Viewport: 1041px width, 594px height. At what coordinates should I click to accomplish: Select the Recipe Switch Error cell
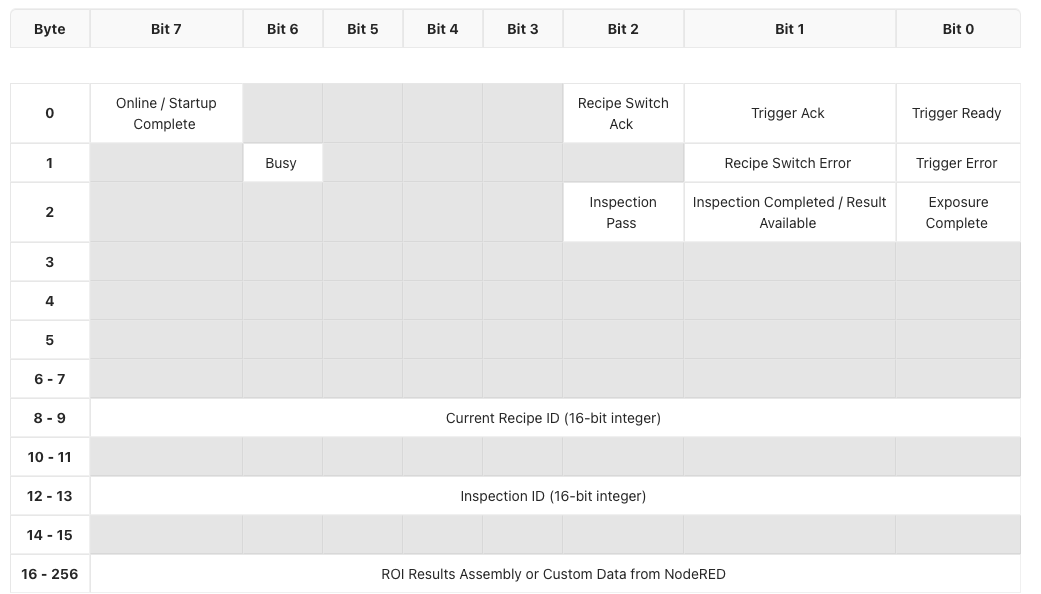pos(788,163)
